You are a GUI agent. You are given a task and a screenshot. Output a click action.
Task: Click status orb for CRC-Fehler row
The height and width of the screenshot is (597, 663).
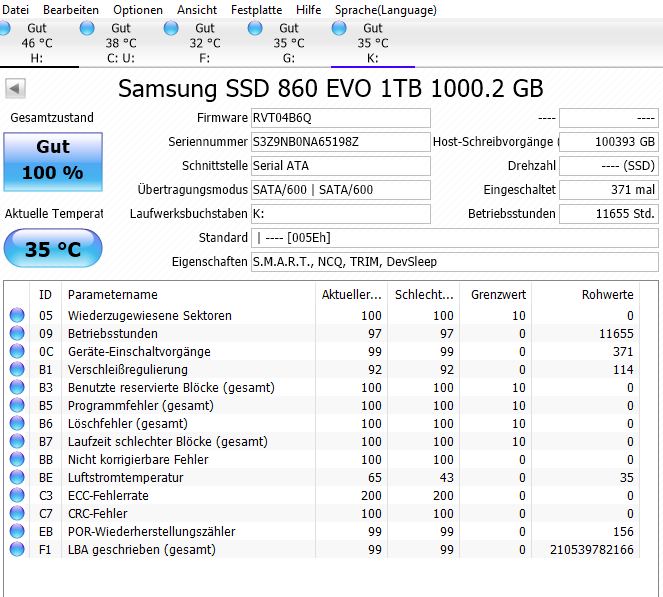pos(17,513)
